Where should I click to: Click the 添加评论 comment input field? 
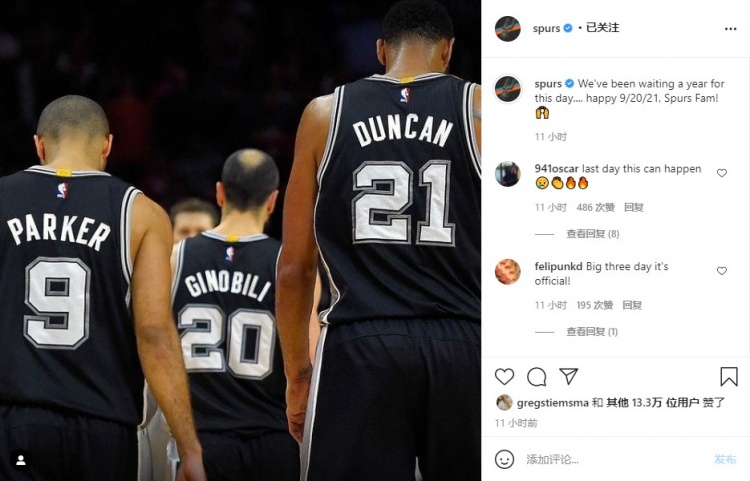tap(615, 459)
